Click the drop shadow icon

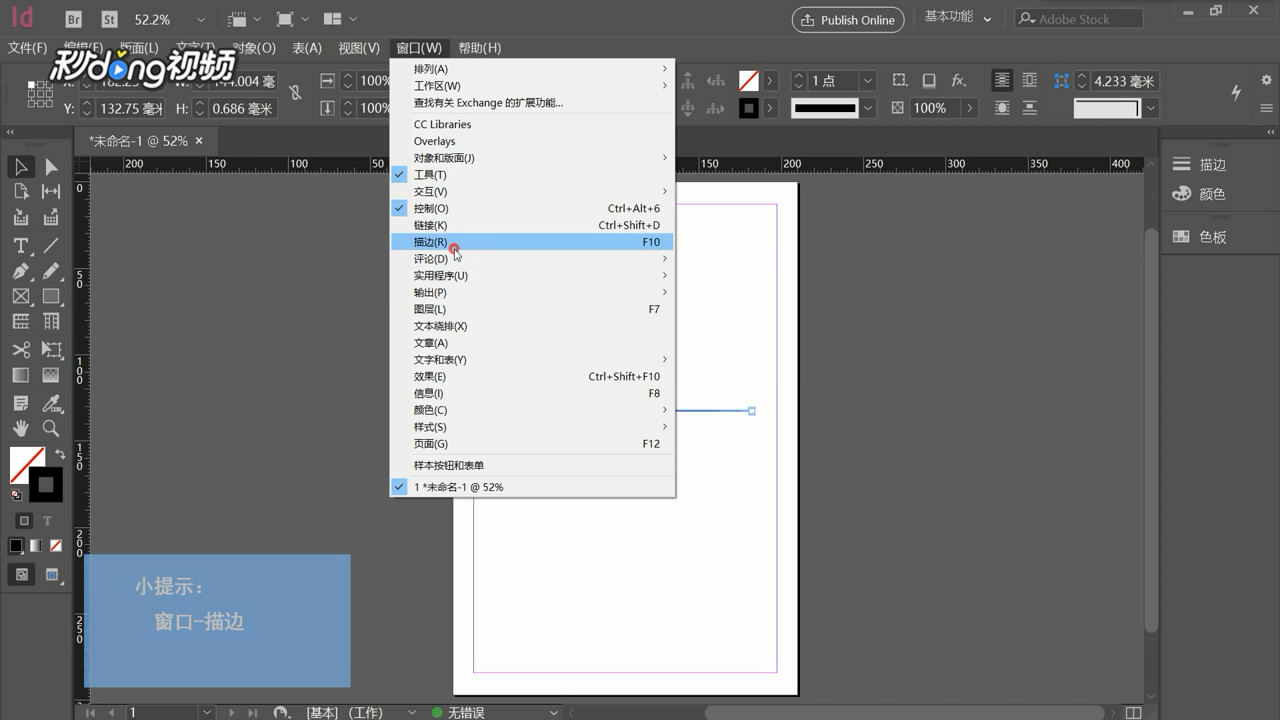(x=929, y=81)
